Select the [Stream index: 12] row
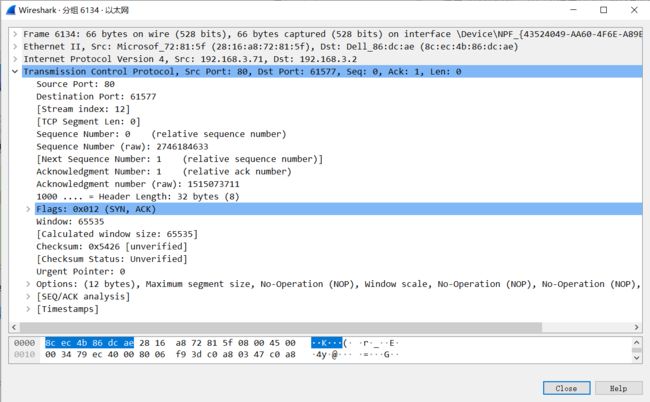 [x=83, y=109]
